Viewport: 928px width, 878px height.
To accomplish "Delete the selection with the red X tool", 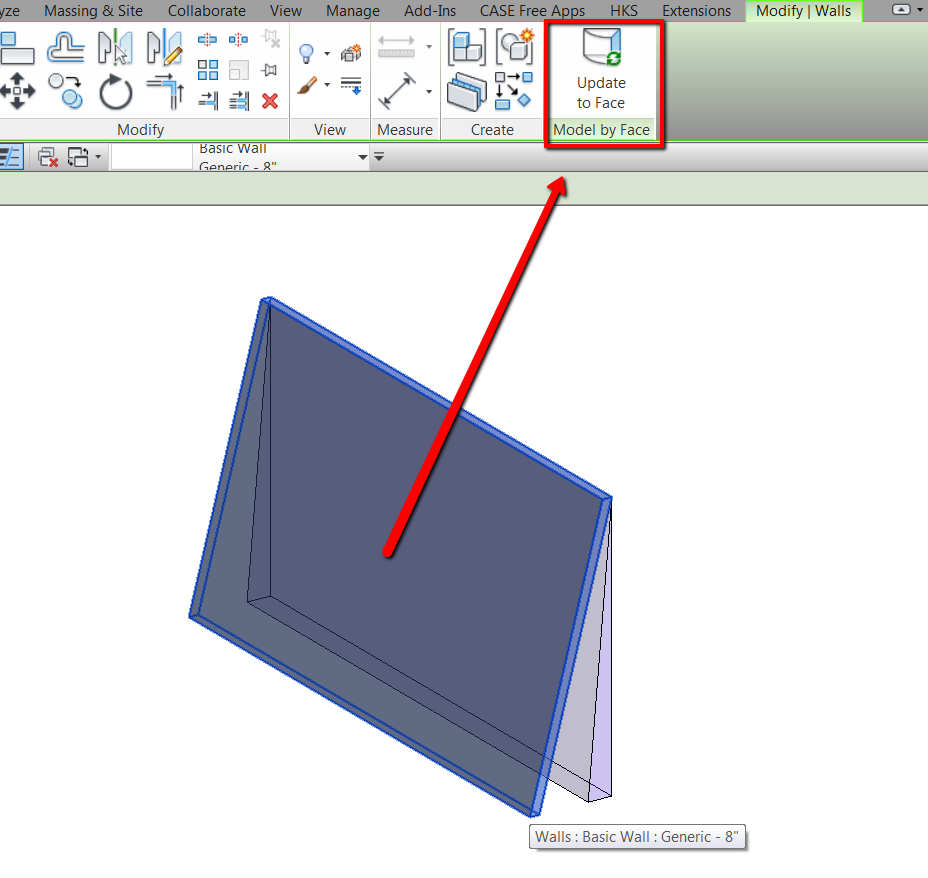I will tap(269, 101).
